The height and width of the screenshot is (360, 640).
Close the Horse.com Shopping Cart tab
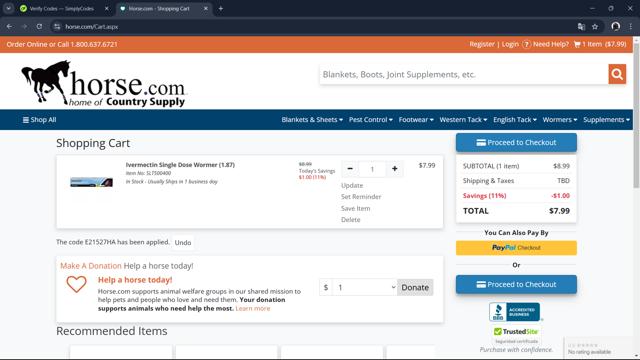click(x=206, y=9)
